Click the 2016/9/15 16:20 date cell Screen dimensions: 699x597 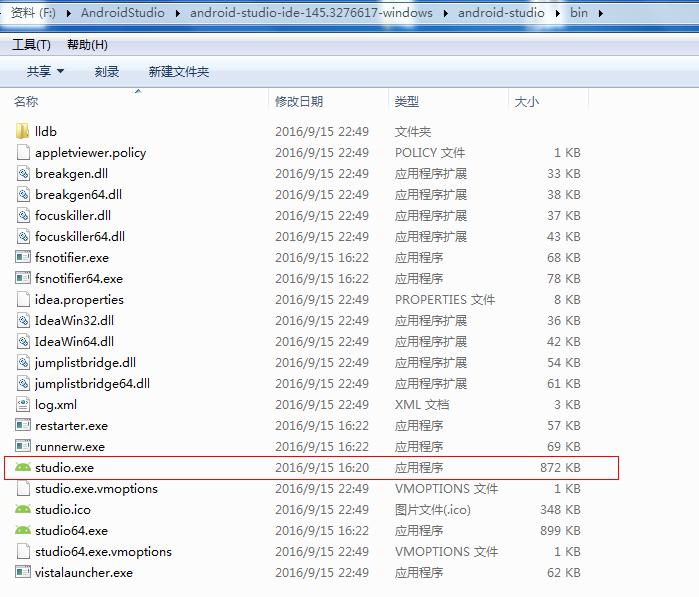322,467
